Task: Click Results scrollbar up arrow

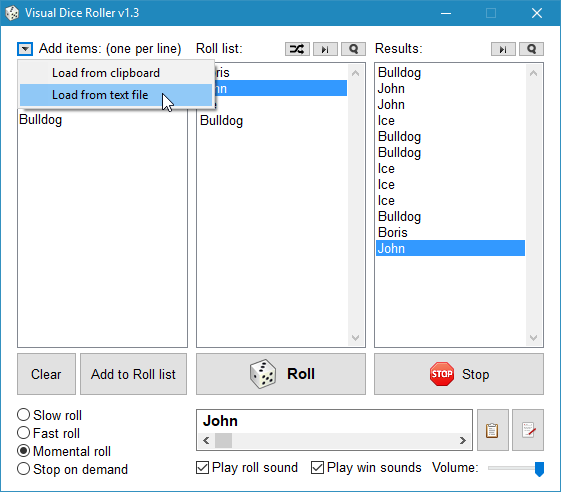Action: 533,73
